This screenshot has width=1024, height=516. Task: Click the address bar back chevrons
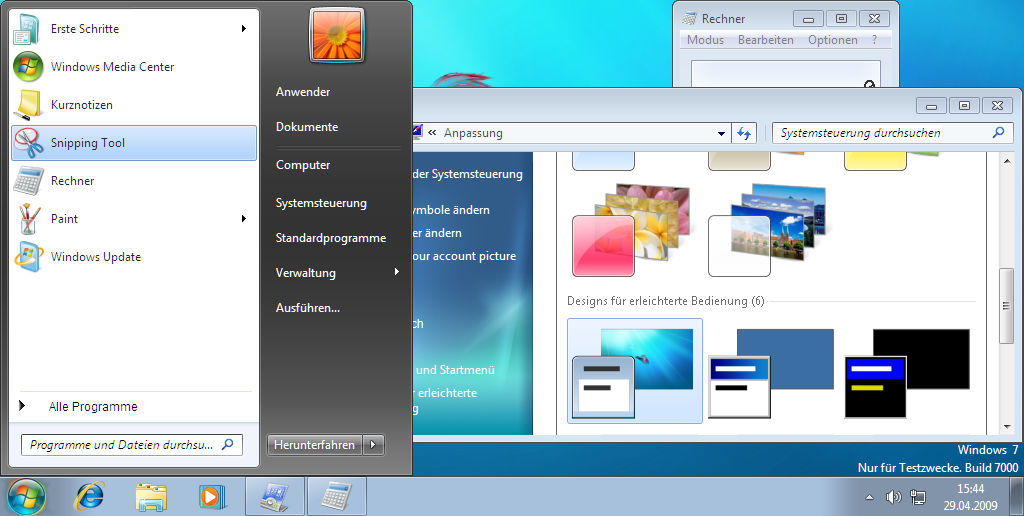pyautogui.click(x=432, y=133)
